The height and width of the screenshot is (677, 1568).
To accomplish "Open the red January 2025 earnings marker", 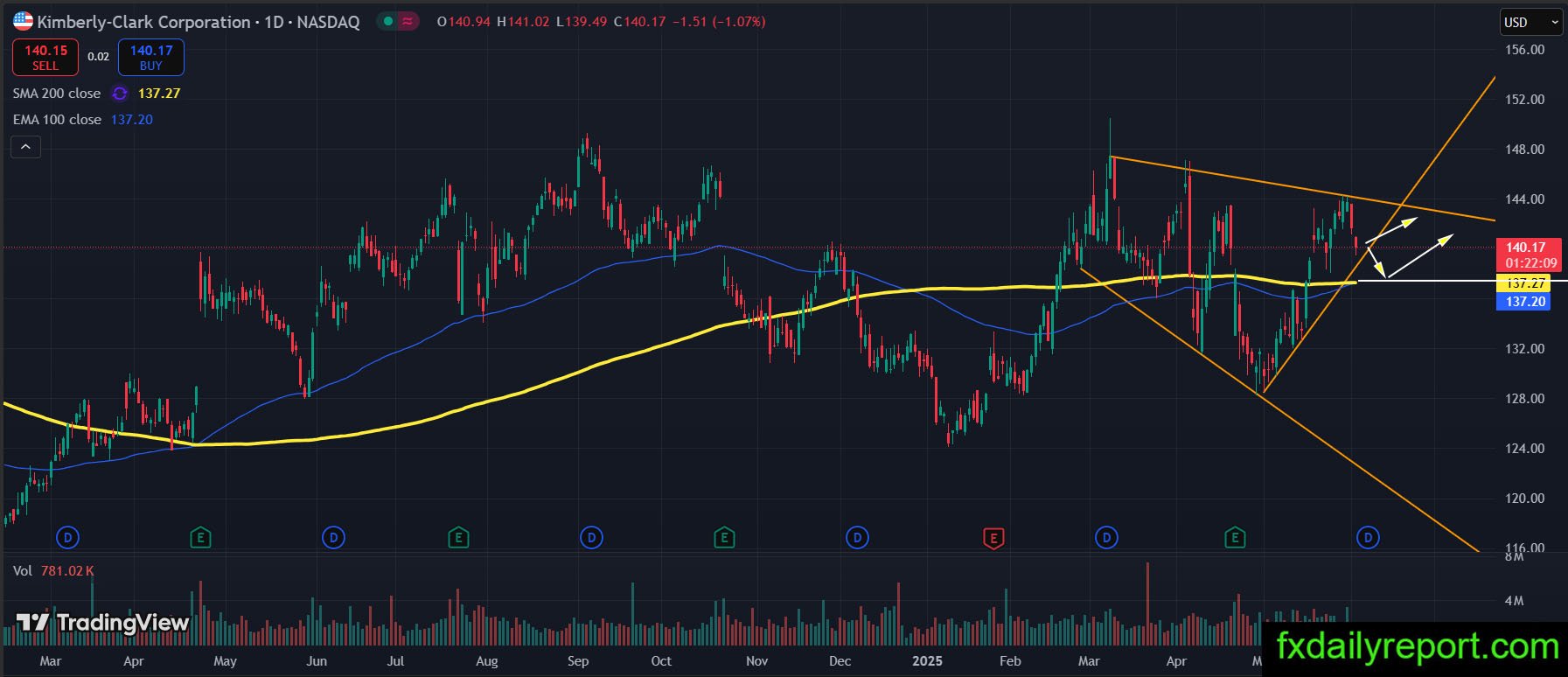I will (993, 537).
